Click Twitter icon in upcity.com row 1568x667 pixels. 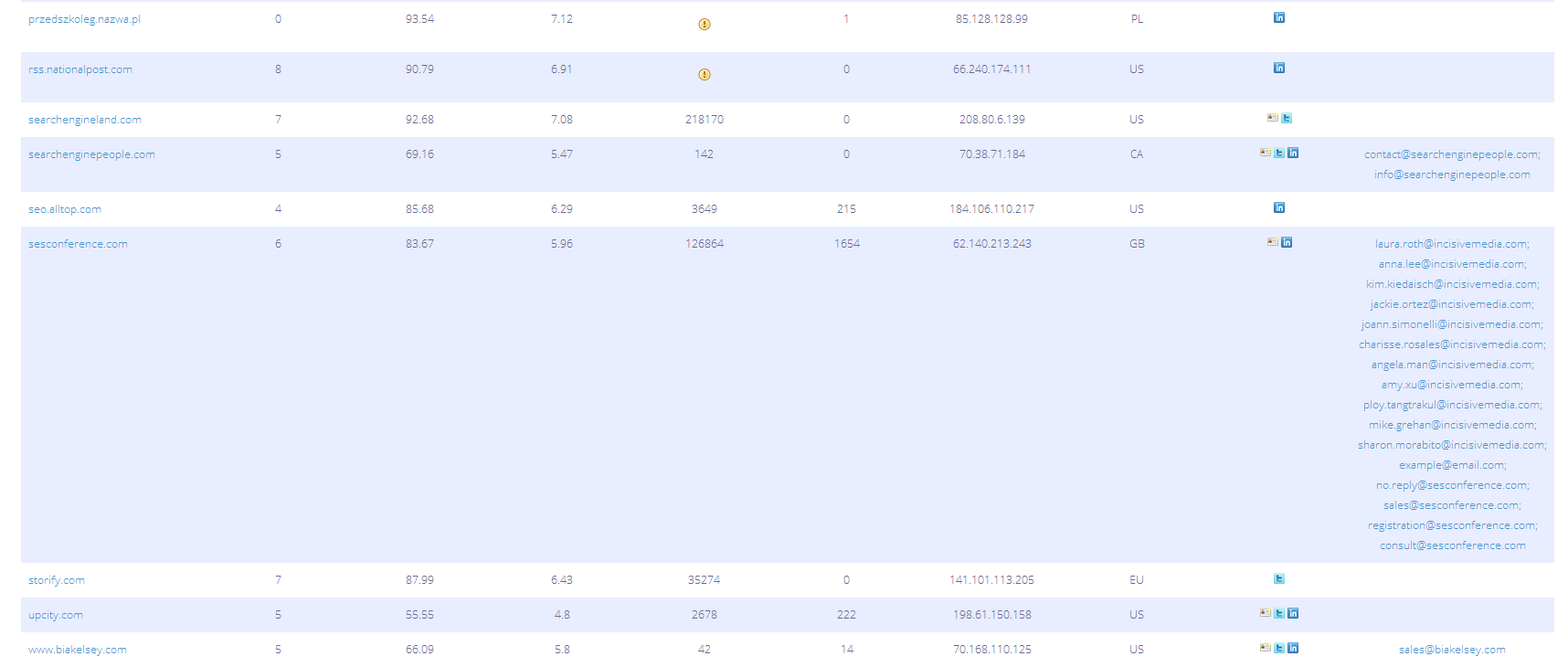[x=1279, y=613]
